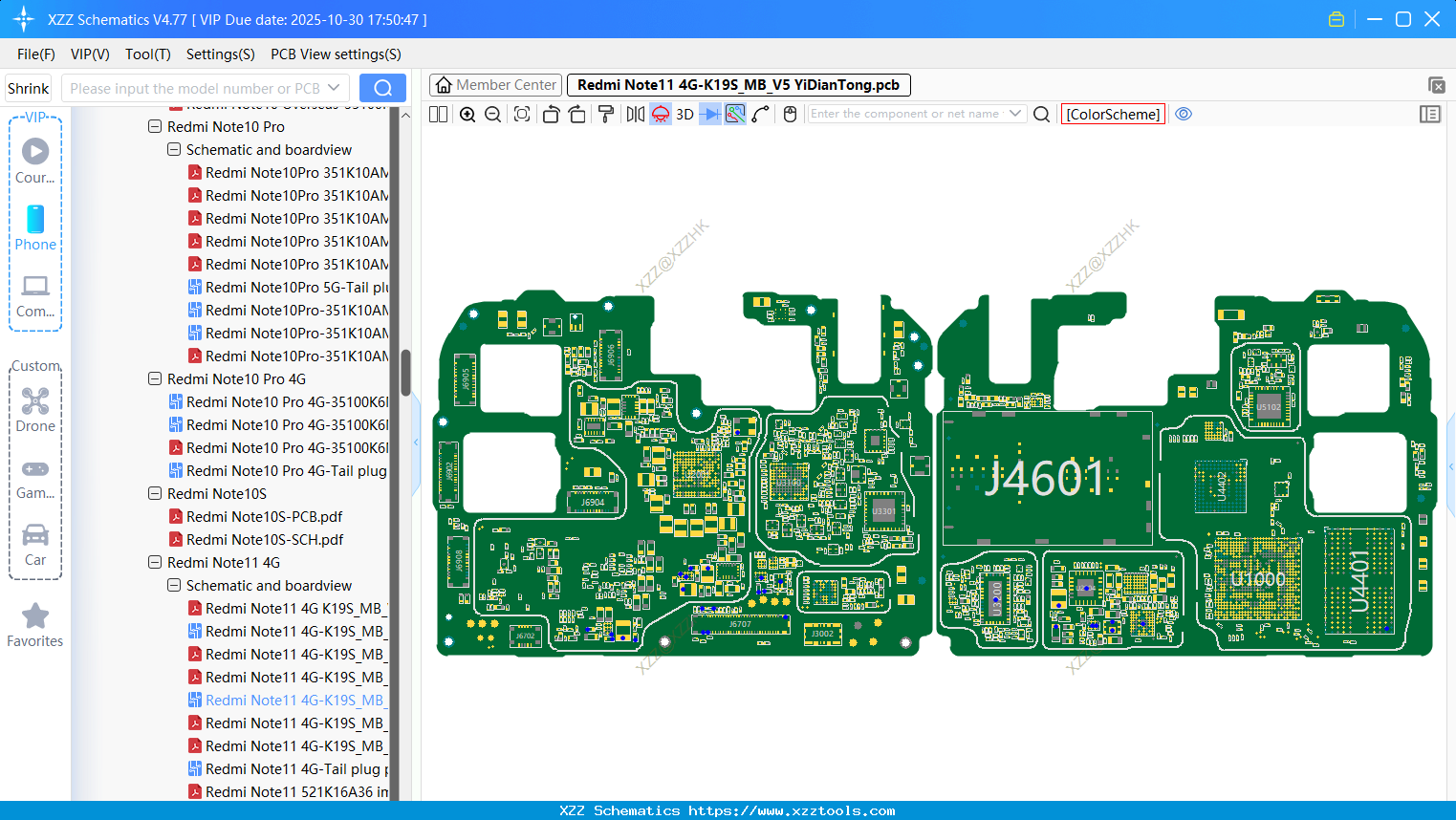Click the blue search magnifier button
The height and width of the screenshot is (820, 1456).
(382, 87)
